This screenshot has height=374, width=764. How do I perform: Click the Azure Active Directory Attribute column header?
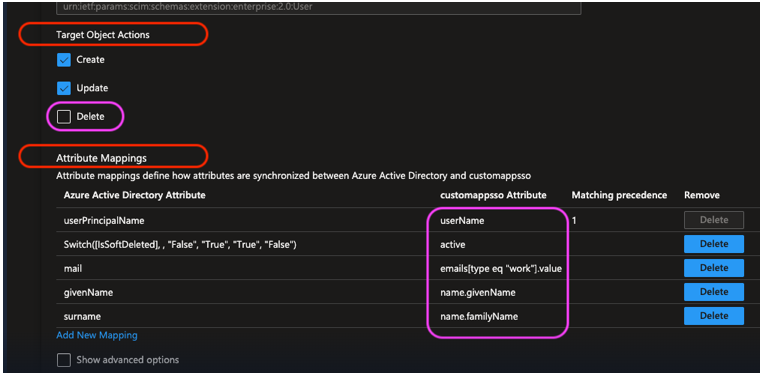point(134,195)
